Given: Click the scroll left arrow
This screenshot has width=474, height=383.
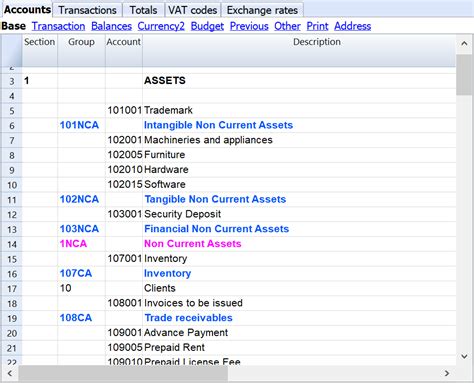Looking at the screenshot, I should pyautogui.click(x=10, y=373).
